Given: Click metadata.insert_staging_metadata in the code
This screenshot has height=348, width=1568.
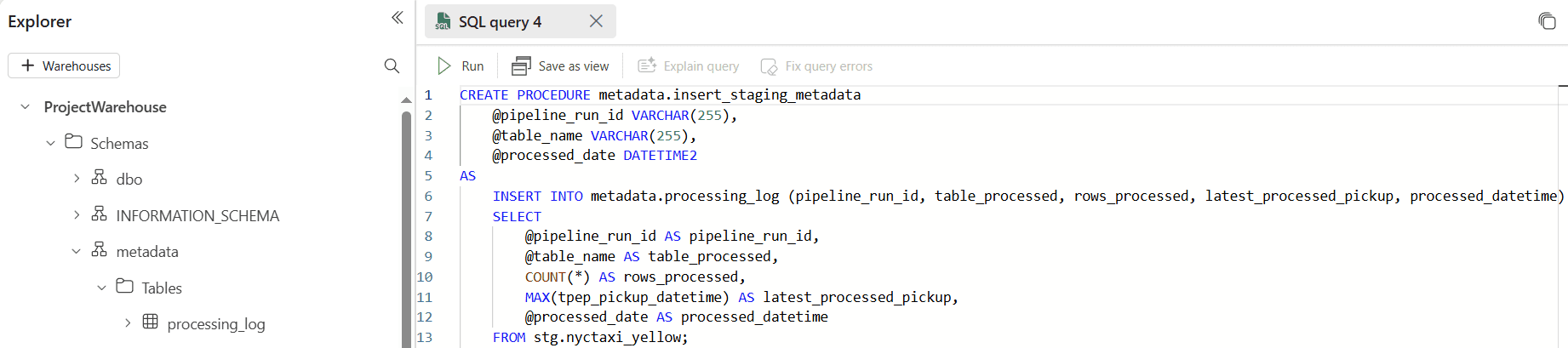Looking at the screenshot, I should click(730, 95).
